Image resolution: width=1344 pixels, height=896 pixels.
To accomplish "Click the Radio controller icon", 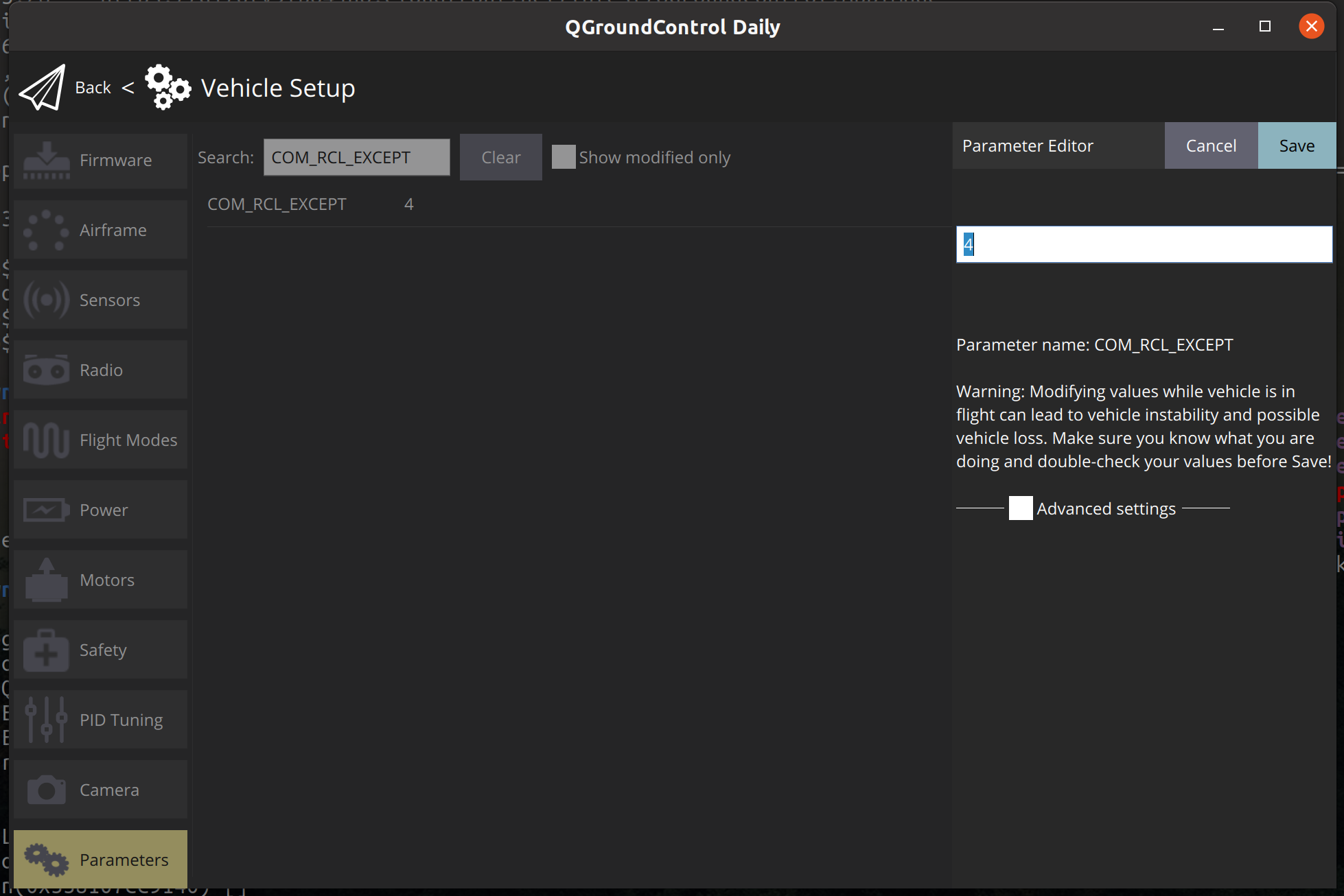I will point(46,370).
